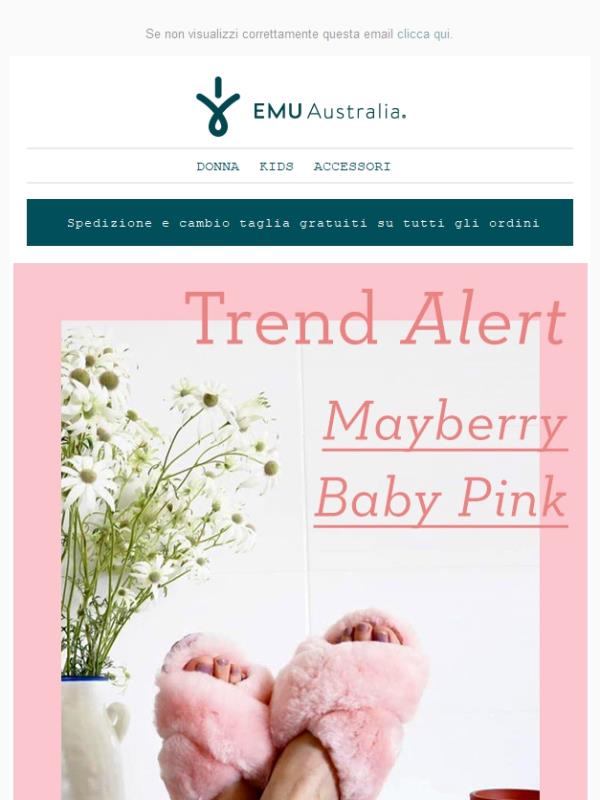Click the red cup in the bottom corner

(505, 795)
